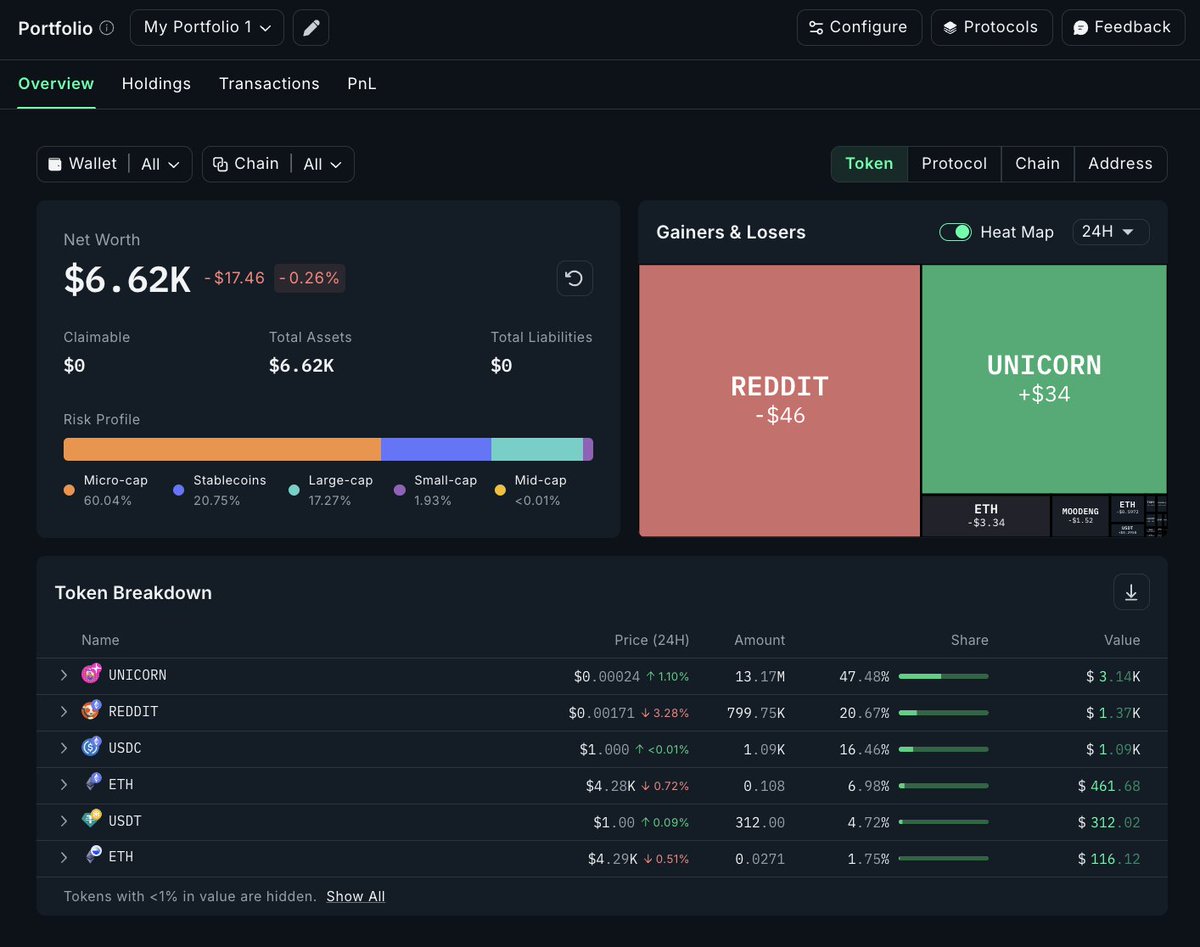The image size is (1200, 947).
Task: Click the $6.62K net worth value
Action: point(127,279)
